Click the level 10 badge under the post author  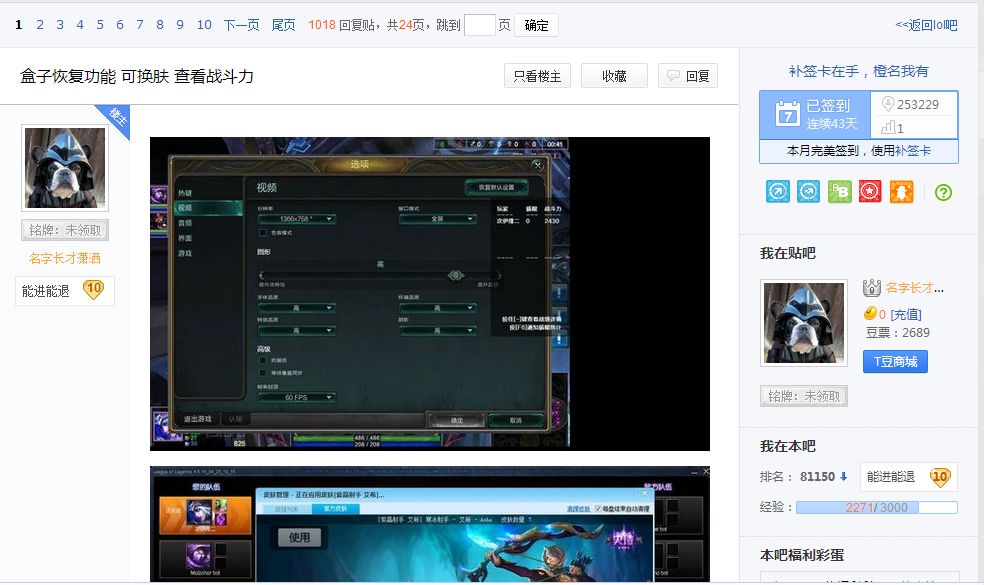(94, 289)
